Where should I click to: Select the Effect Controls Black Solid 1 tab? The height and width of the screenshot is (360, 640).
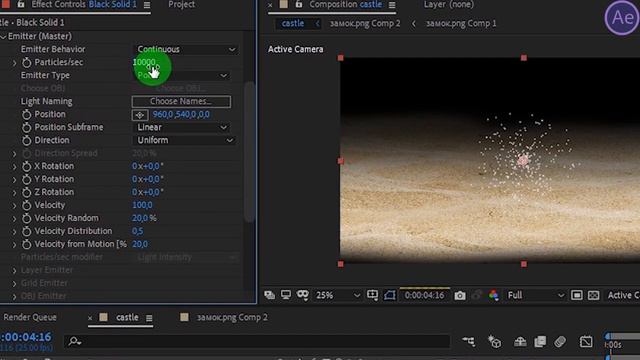pyautogui.click(x=84, y=4)
